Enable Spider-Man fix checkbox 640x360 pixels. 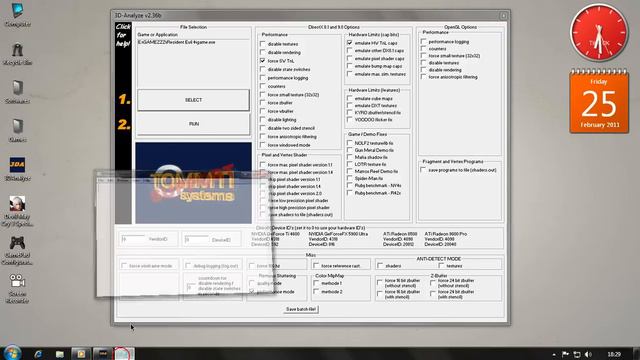pos(349,178)
